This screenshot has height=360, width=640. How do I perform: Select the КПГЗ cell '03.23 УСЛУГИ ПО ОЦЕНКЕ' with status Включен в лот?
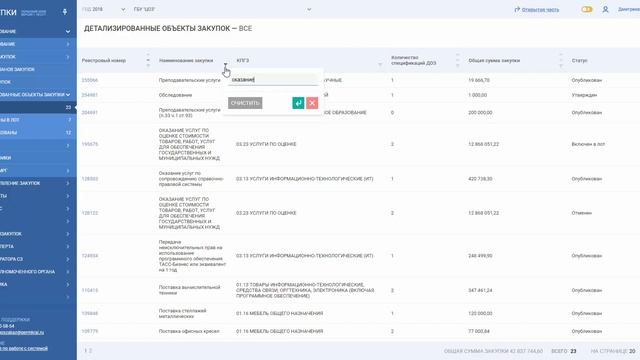click(x=266, y=144)
